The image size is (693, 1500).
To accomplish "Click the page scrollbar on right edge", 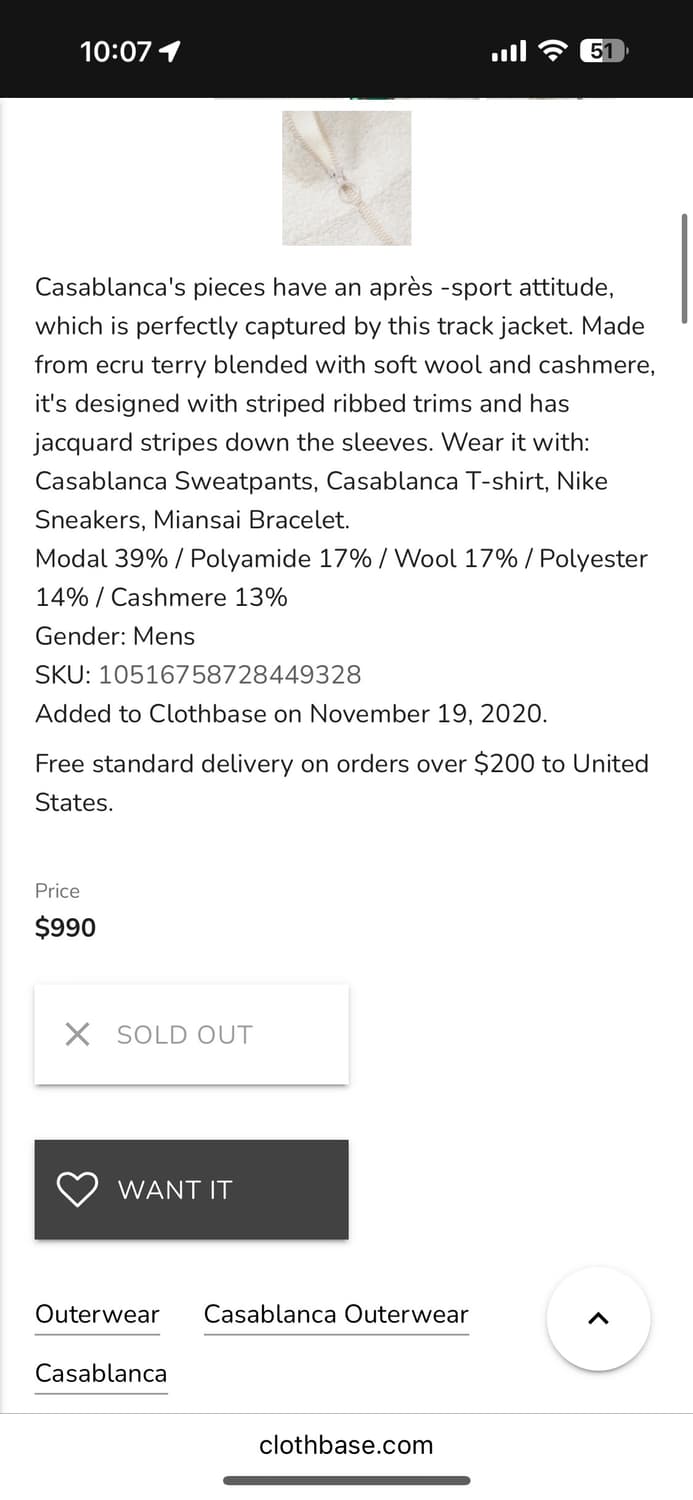I will 684,268.
